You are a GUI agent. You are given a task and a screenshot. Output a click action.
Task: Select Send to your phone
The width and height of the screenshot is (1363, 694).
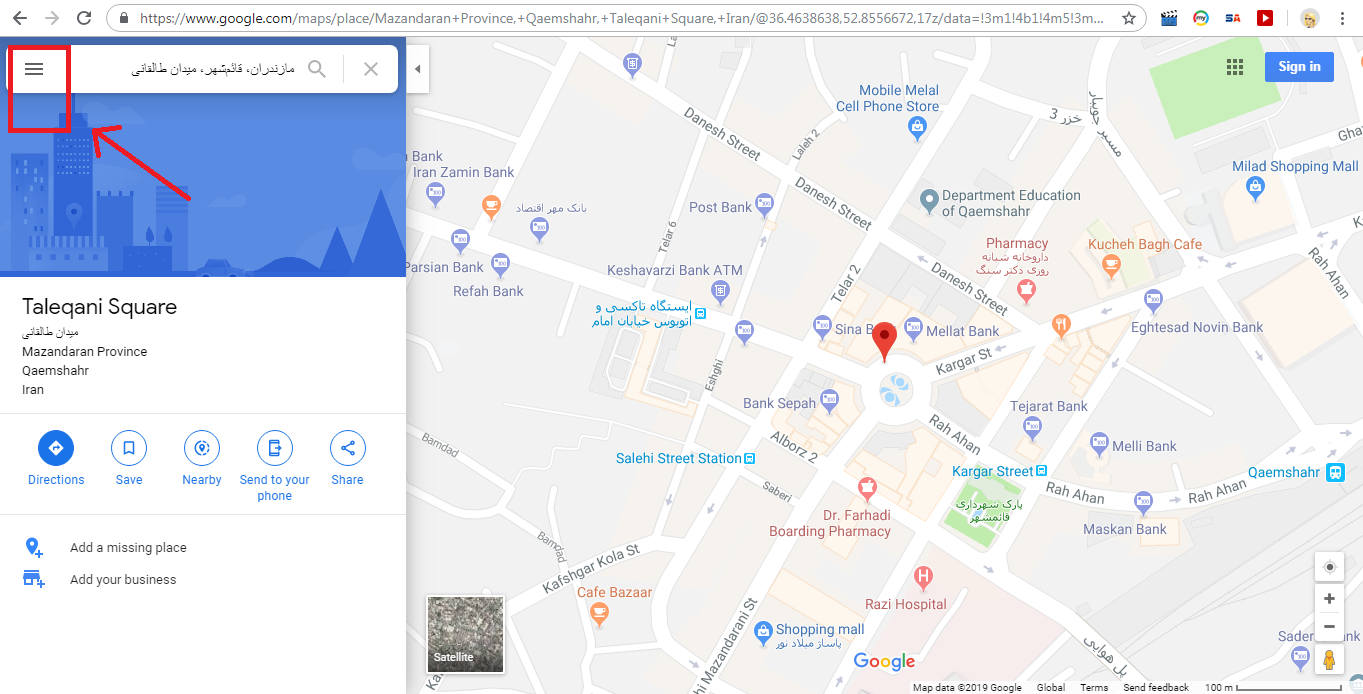[x=275, y=466]
